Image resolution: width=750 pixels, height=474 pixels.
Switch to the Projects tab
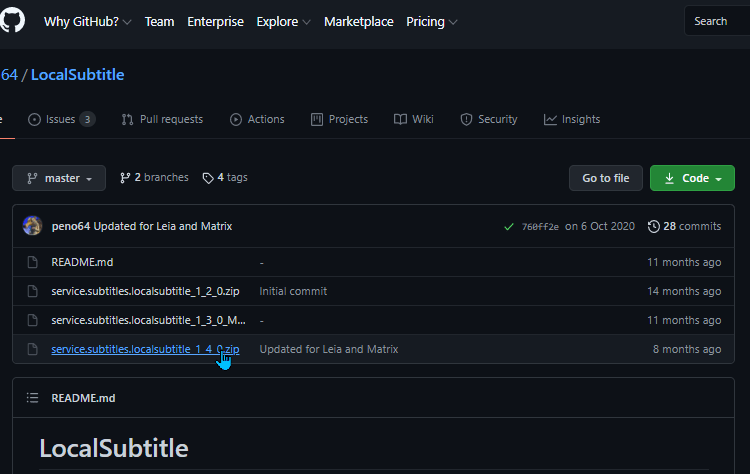pos(339,119)
